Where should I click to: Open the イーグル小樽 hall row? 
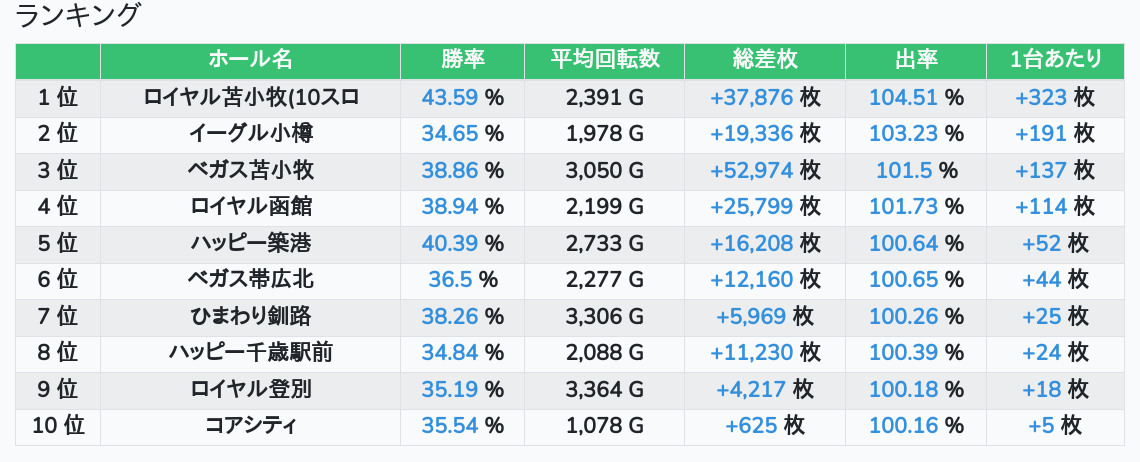[x=251, y=134]
